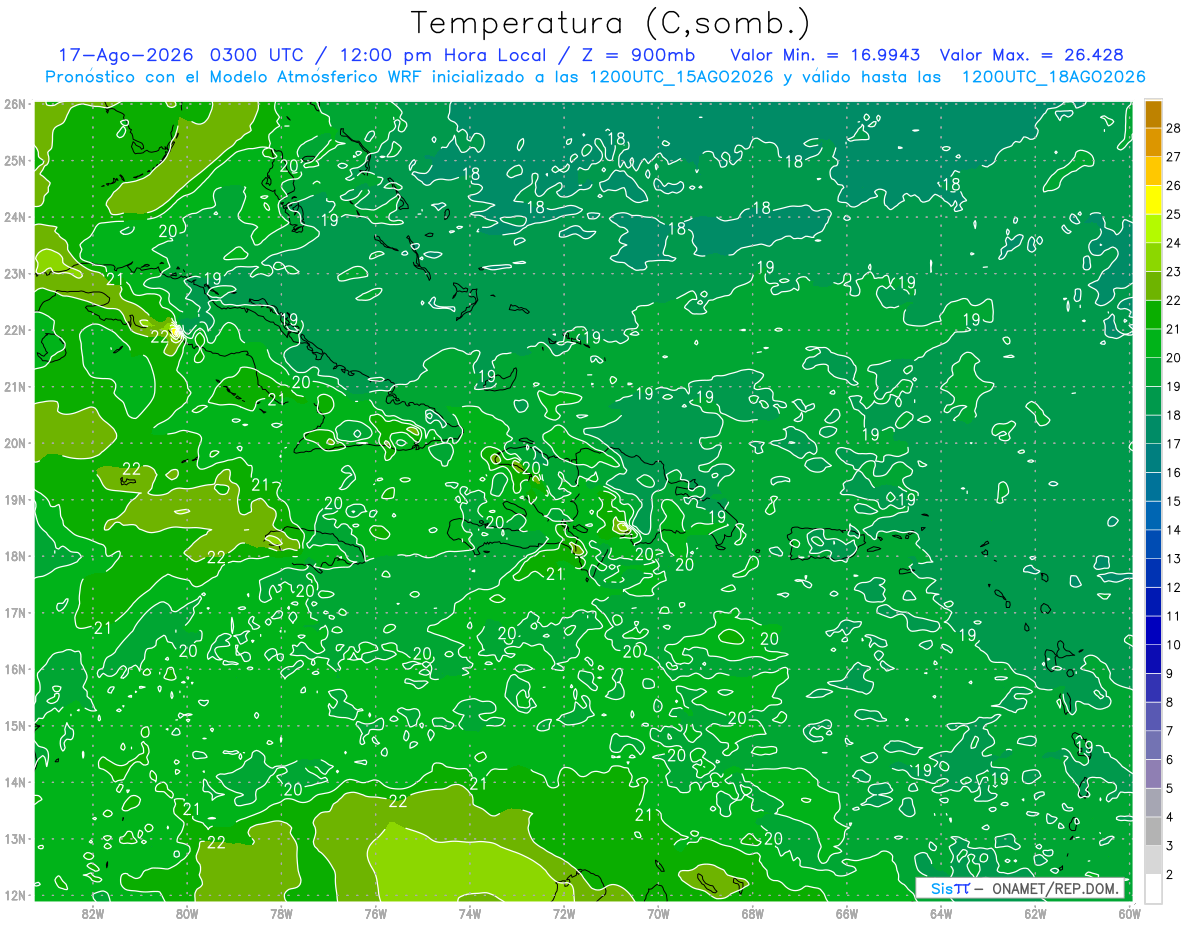
Task: Select the '17-Ago-2026' date text
Action: 125,55
